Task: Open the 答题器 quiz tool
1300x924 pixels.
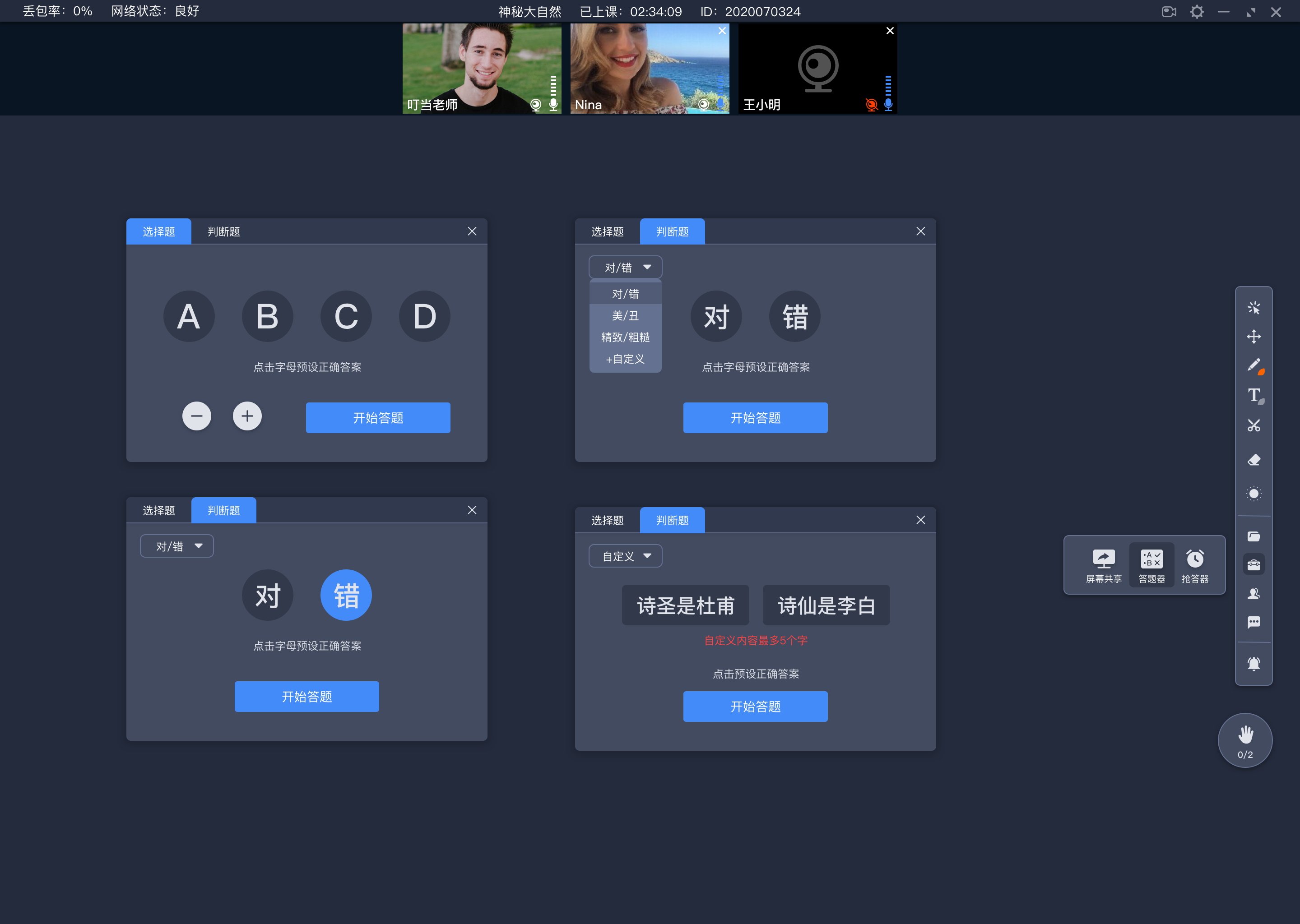Action: [1150, 562]
